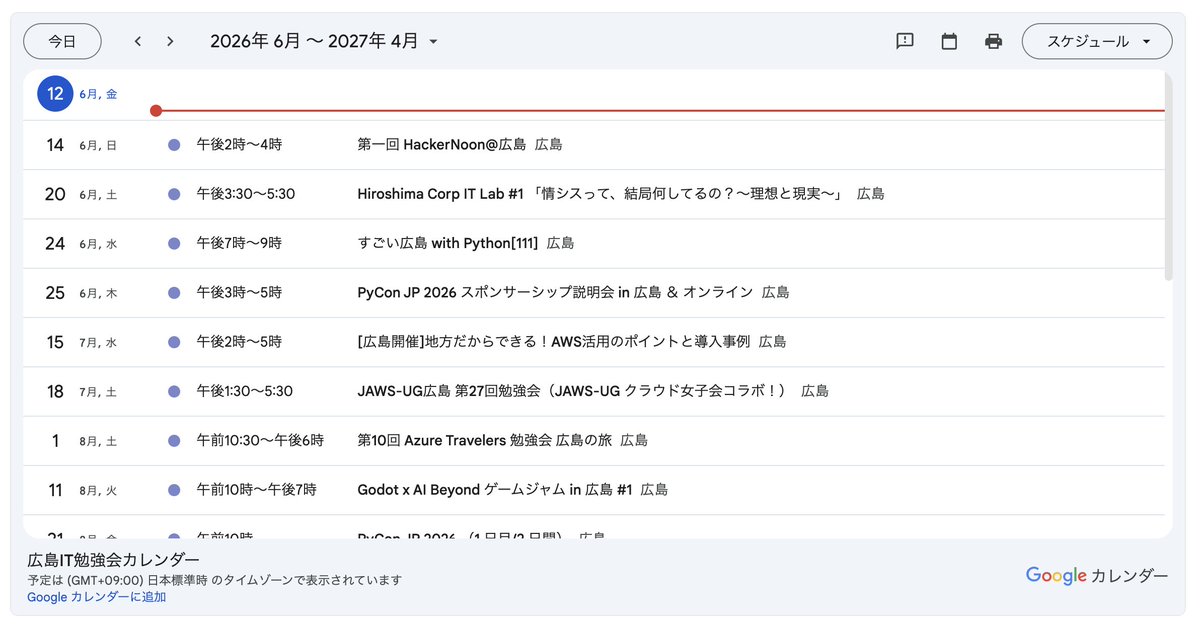Click the date 20 in 6月, 土 row

pyautogui.click(x=55, y=194)
